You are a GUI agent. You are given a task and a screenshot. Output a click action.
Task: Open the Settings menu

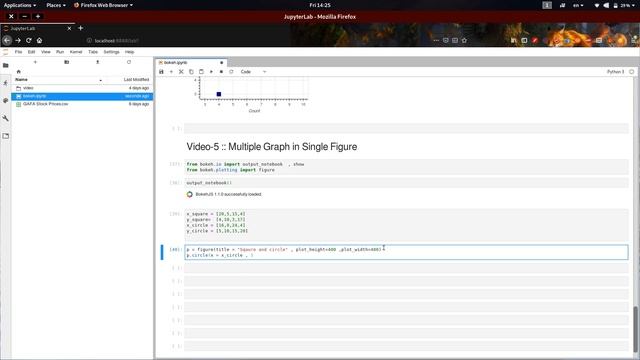(111, 52)
